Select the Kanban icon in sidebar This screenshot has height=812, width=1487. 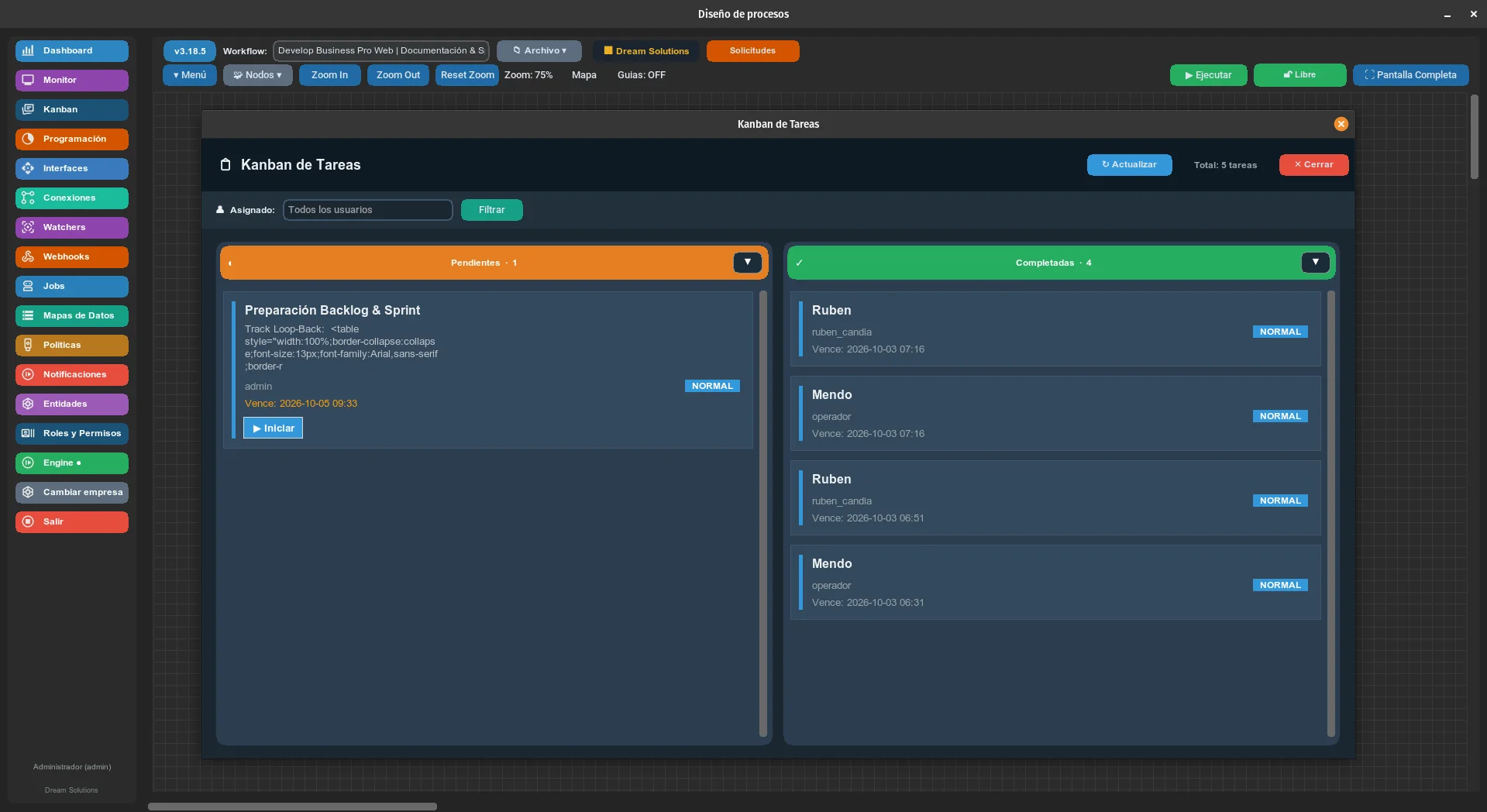pyautogui.click(x=28, y=110)
